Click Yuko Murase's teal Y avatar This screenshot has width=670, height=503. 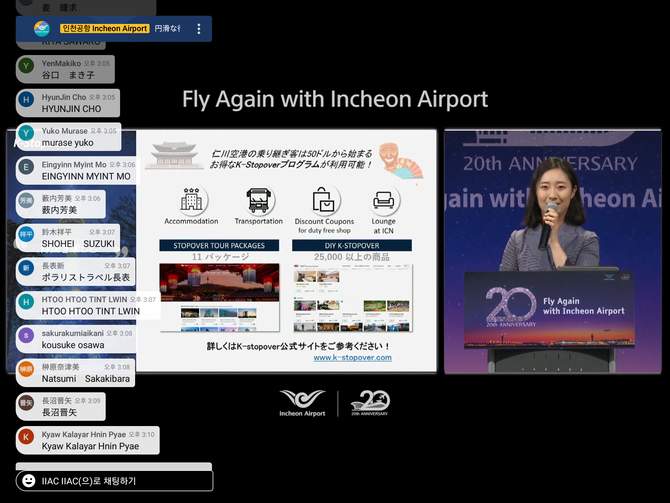click(x=27, y=135)
